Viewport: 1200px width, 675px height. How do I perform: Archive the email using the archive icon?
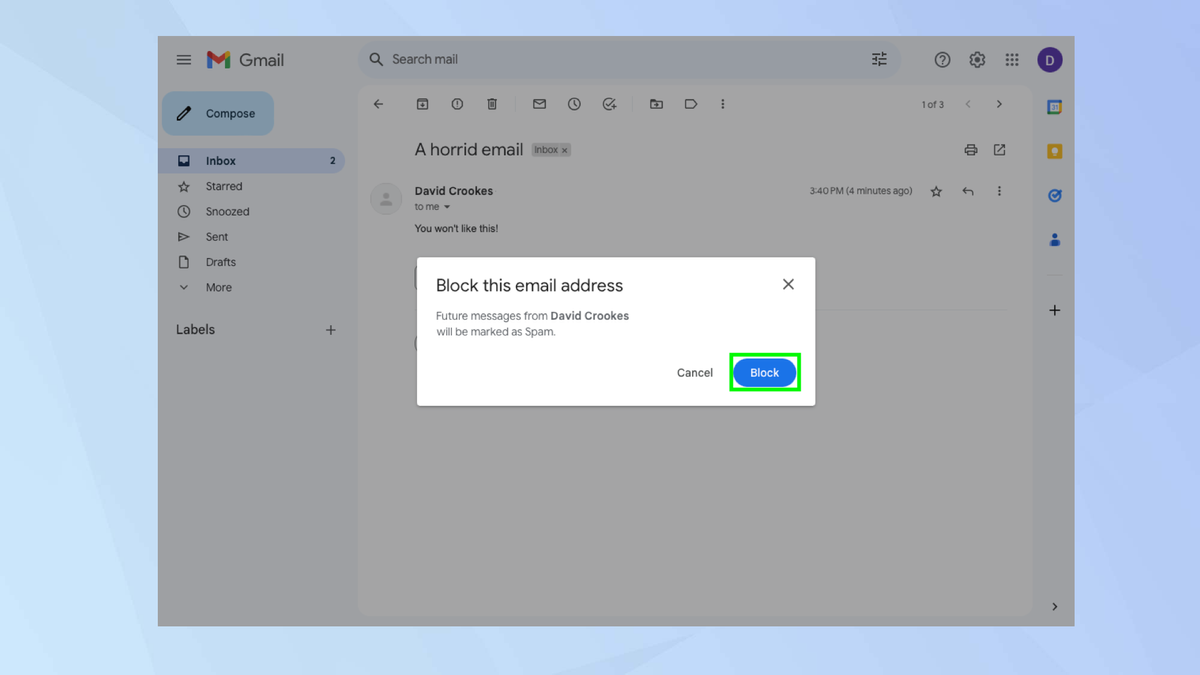point(422,103)
